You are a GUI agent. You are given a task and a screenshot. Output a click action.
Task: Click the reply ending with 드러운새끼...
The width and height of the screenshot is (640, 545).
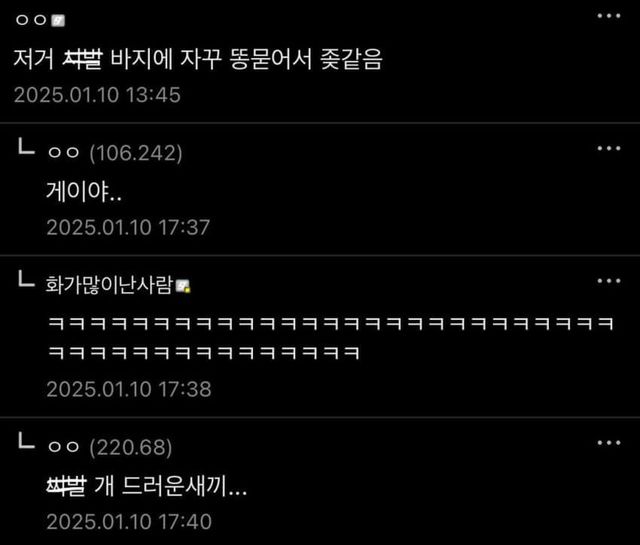point(147,486)
